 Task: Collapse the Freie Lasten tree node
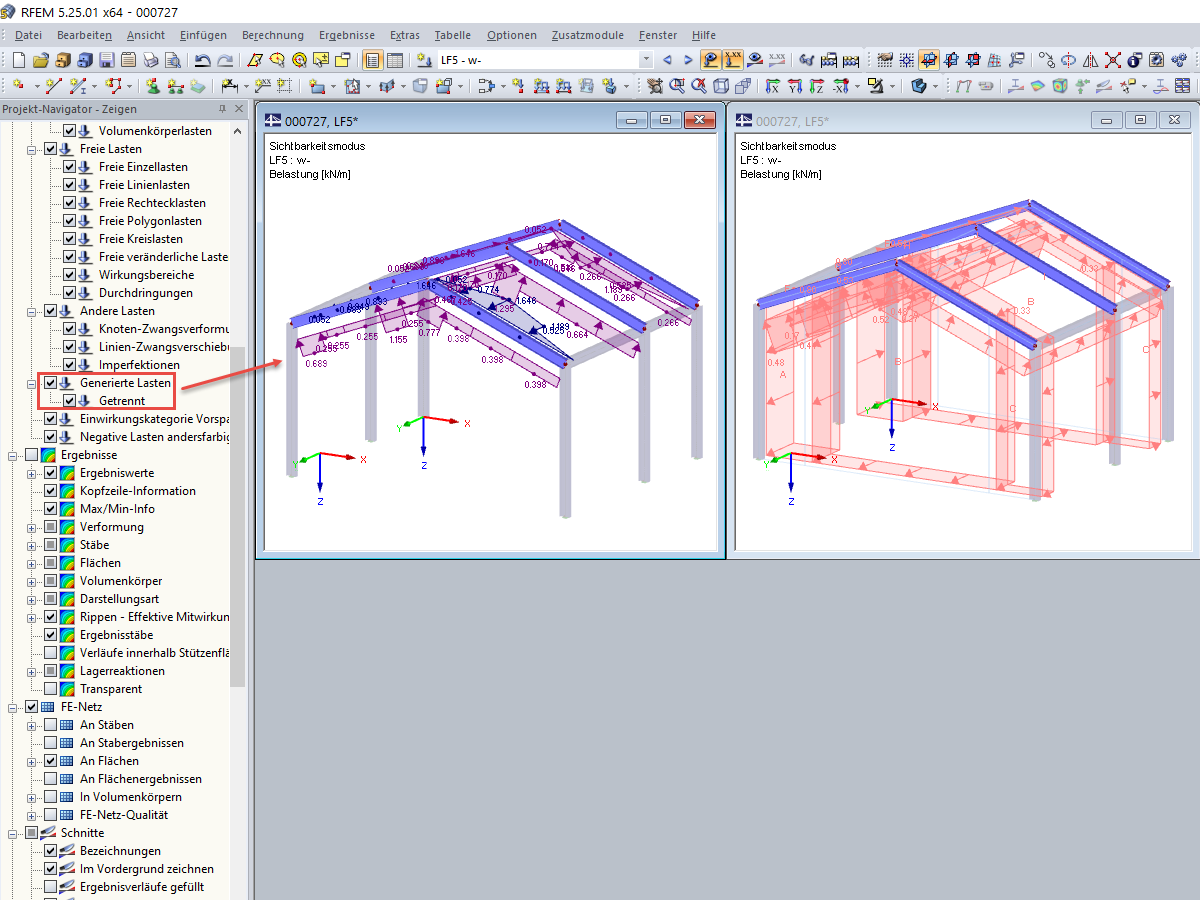(32, 149)
